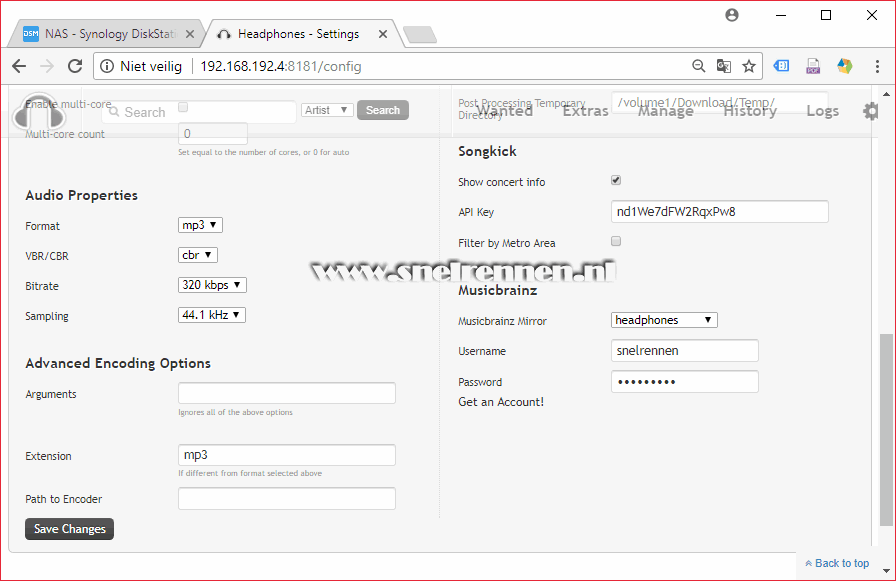Screen dimensions: 896x581
Task: Click the scrollbar down arrow
Action: (x=886, y=570)
